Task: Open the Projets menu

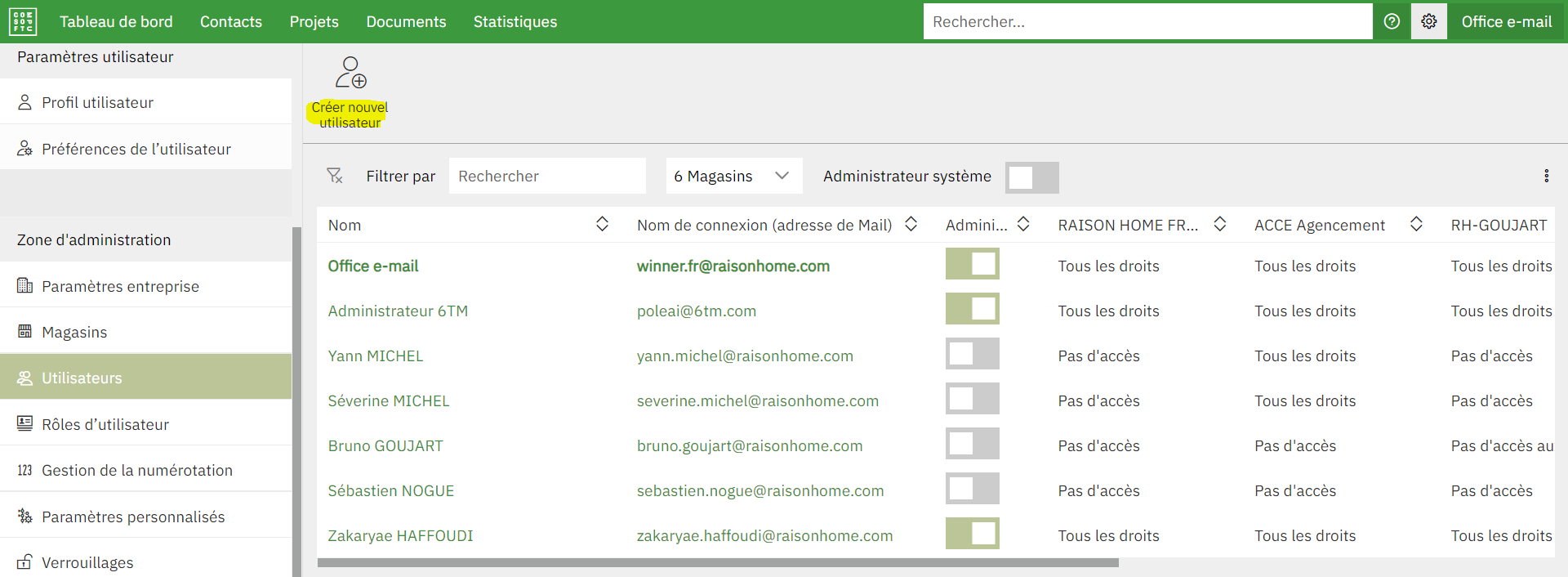Action: (x=314, y=22)
